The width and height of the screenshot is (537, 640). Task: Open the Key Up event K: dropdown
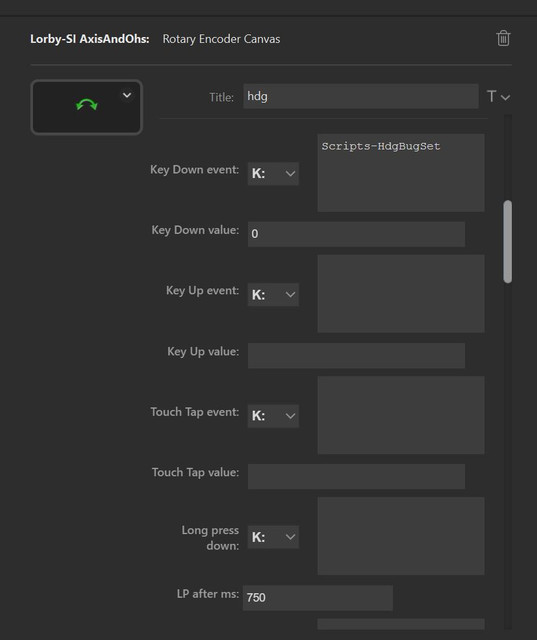click(273, 294)
